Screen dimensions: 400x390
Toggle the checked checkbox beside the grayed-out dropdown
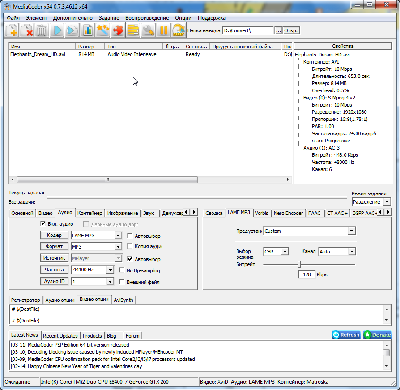click(130, 258)
